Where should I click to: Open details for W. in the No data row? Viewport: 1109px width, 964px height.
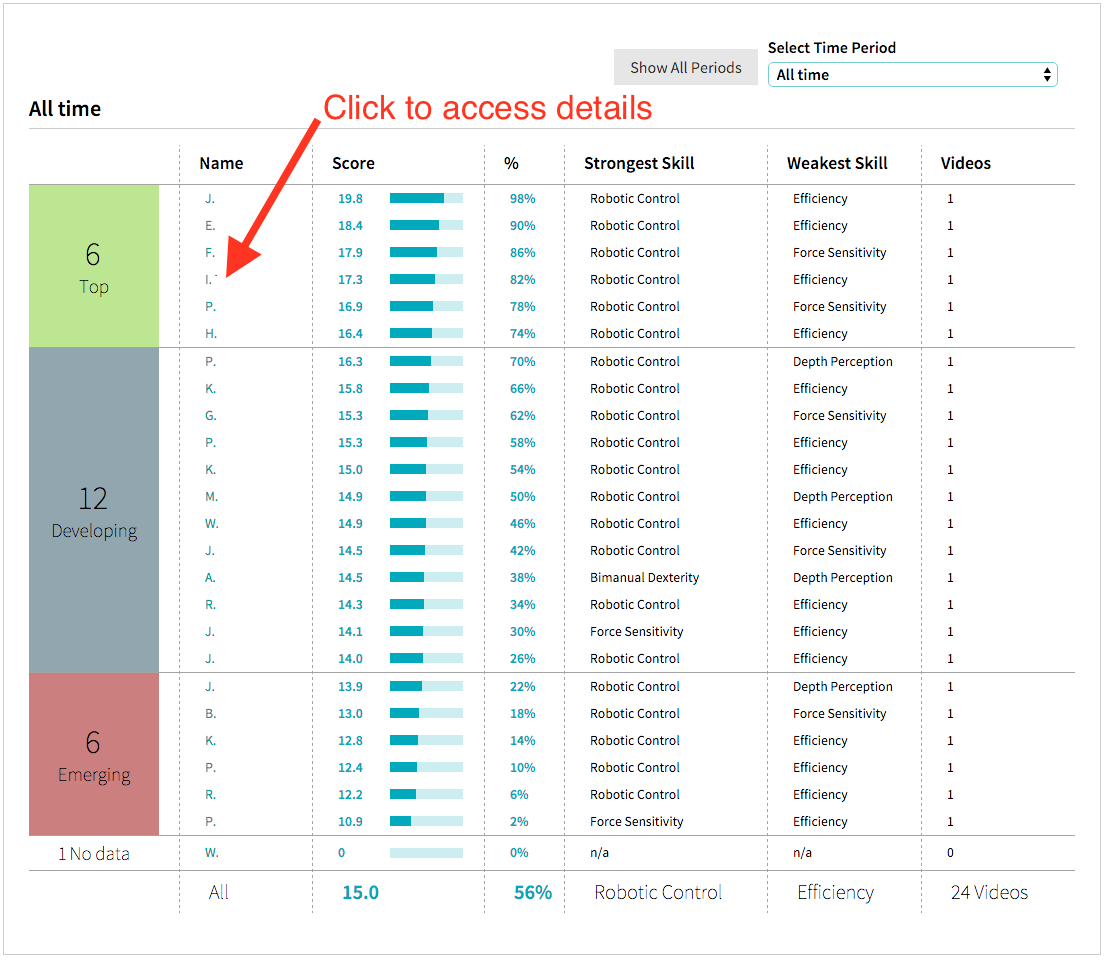click(212, 853)
